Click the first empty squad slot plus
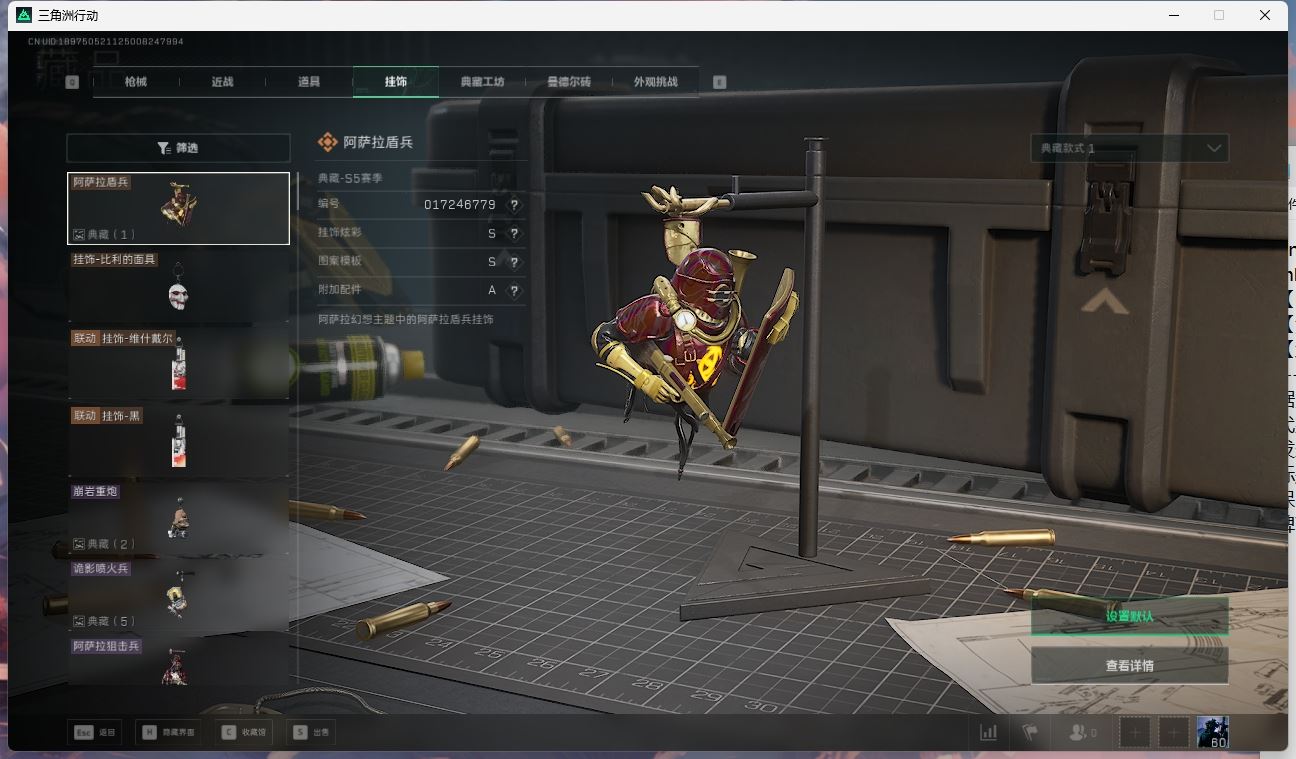 (x=1134, y=732)
